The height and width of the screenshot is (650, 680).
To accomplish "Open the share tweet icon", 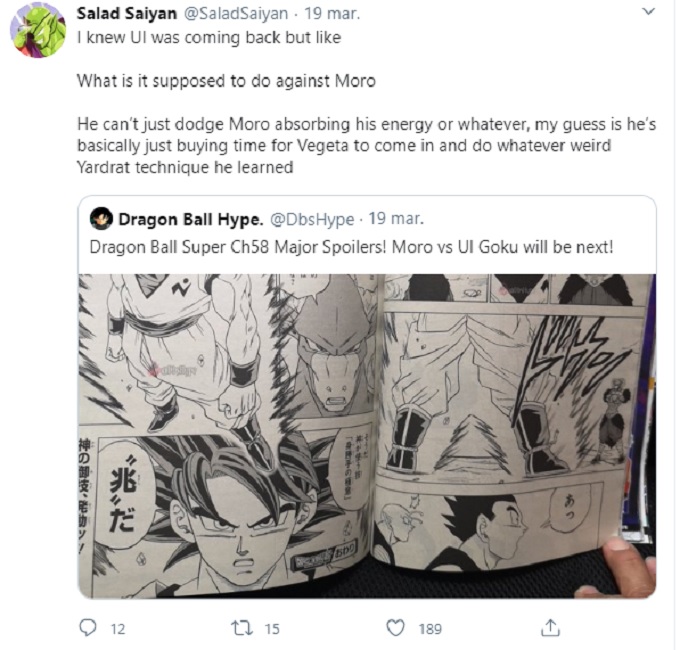I will tap(550, 627).
